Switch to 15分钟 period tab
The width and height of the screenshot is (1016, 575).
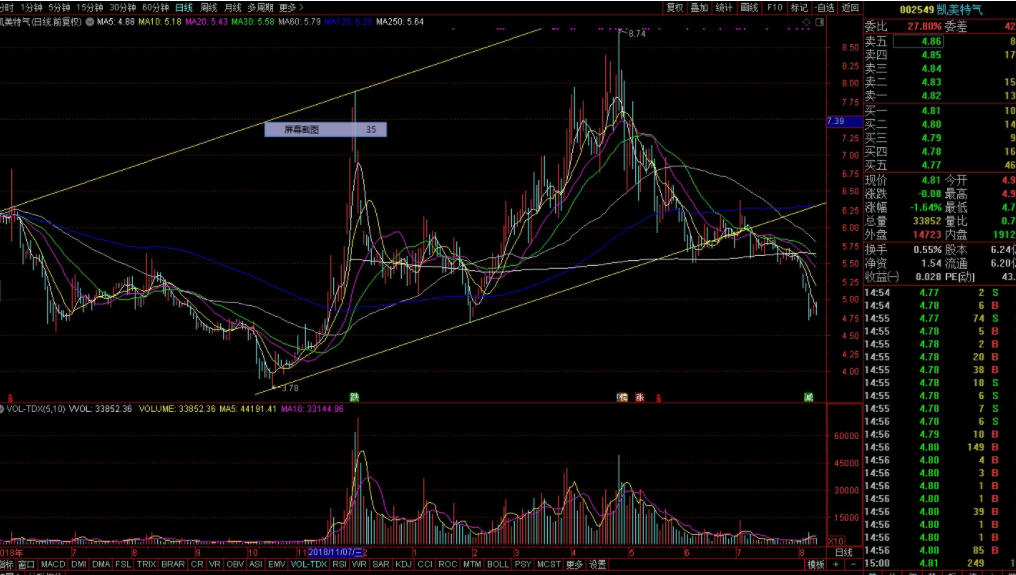[89, 8]
